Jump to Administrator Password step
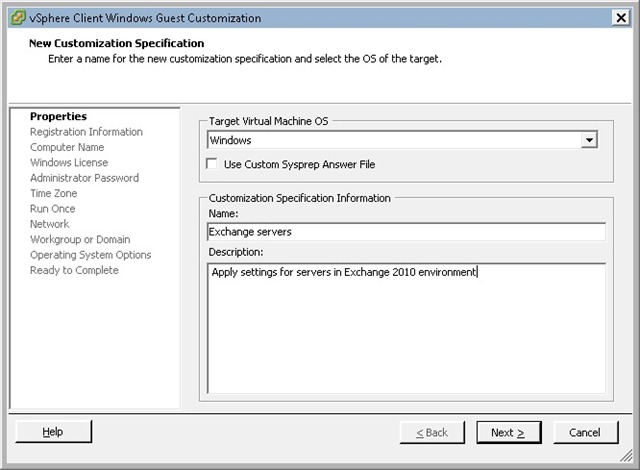The height and width of the screenshot is (470, 640). click(84, 178)
